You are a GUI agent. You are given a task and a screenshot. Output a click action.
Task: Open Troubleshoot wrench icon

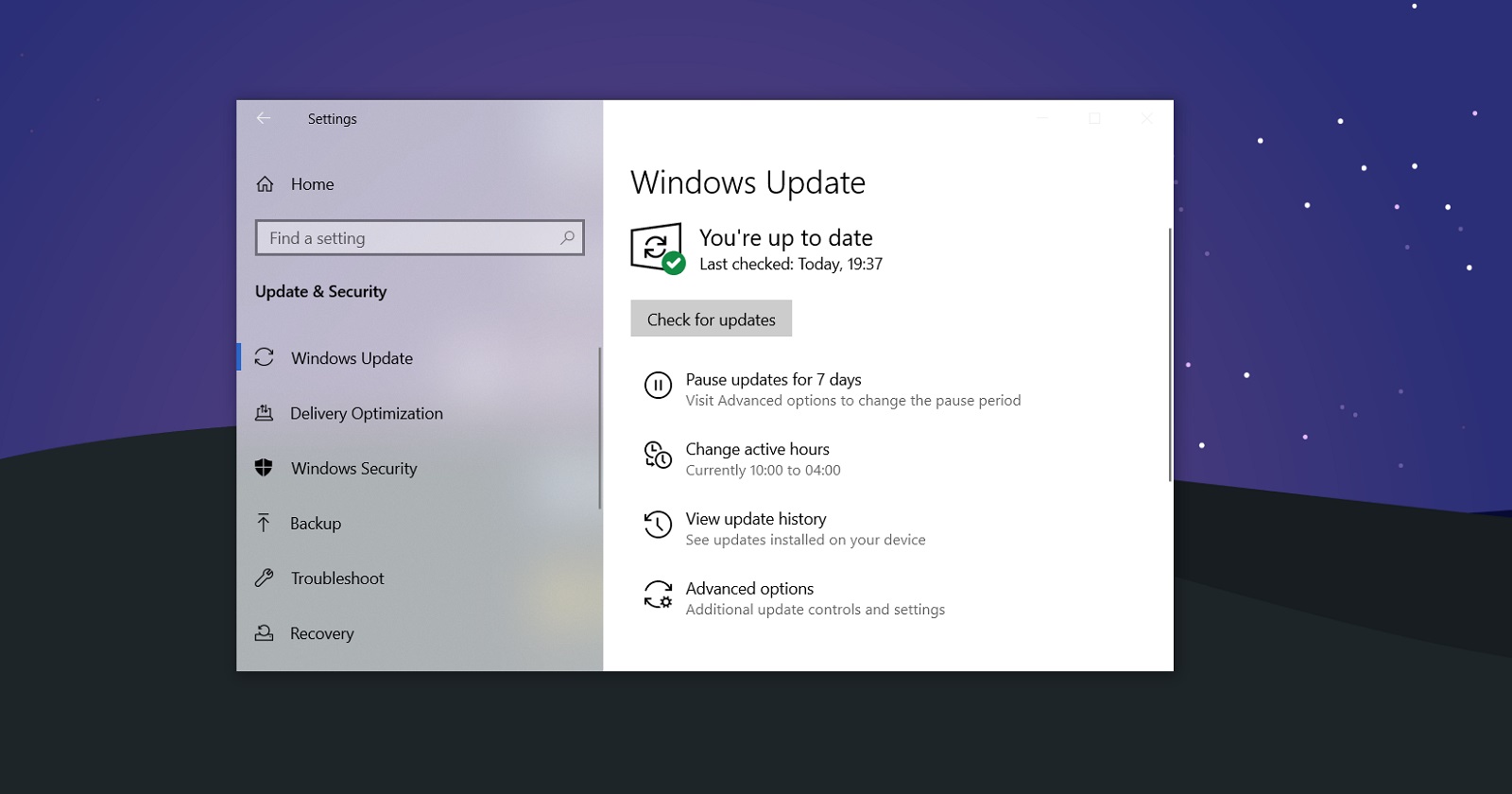click(265, 578)
